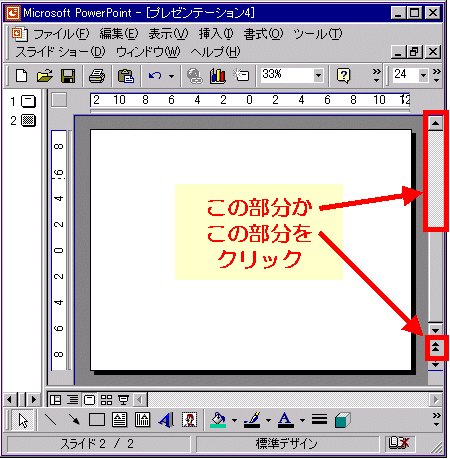Click the fill color paint bucket

coord(218,420)
